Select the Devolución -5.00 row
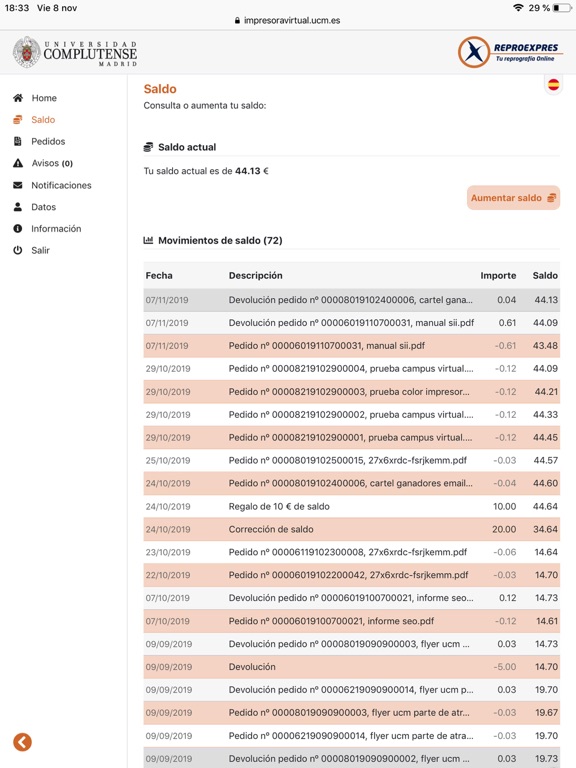 click(352, 667)
